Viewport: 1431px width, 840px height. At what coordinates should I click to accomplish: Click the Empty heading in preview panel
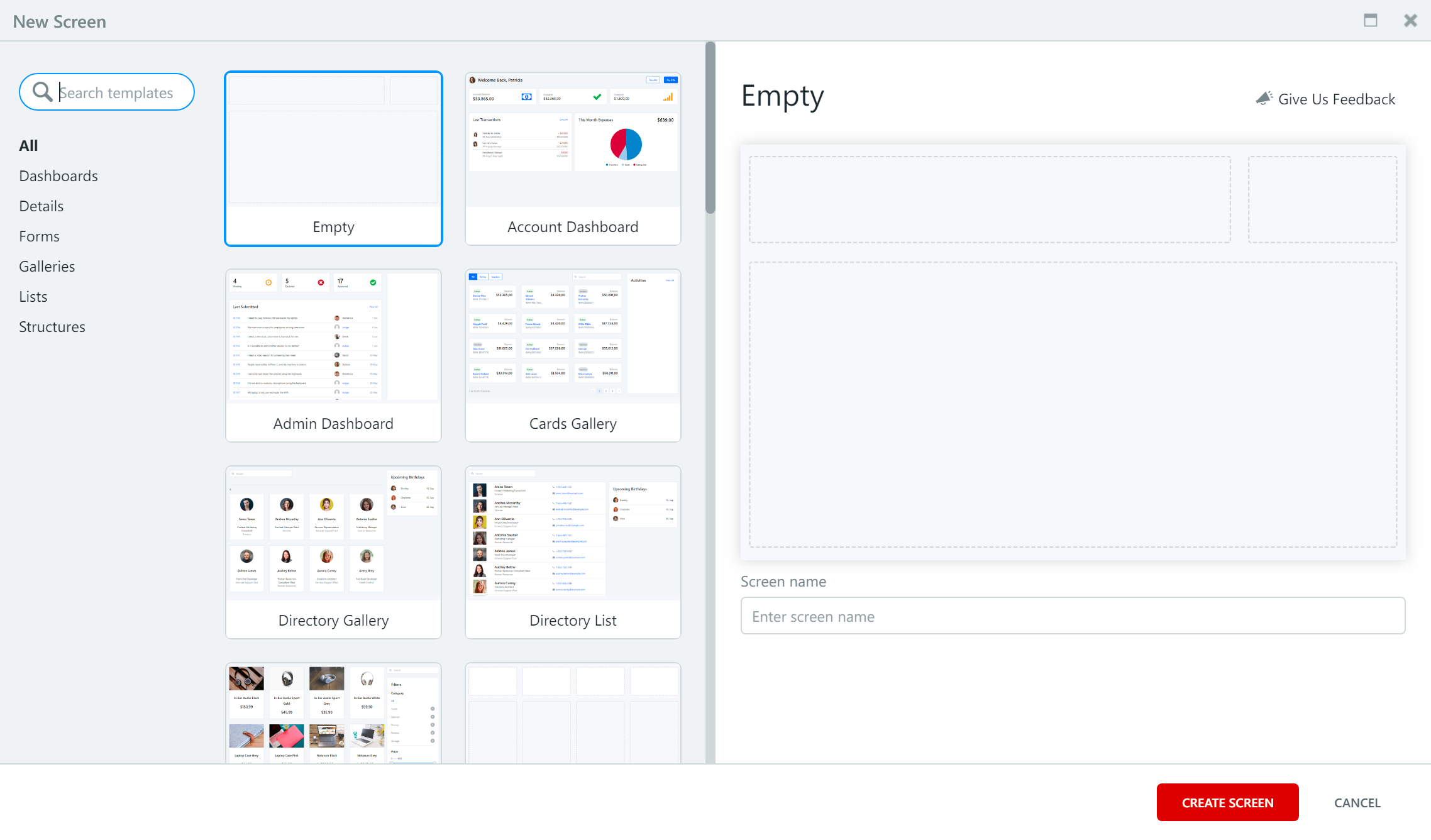tap(782, 96)
